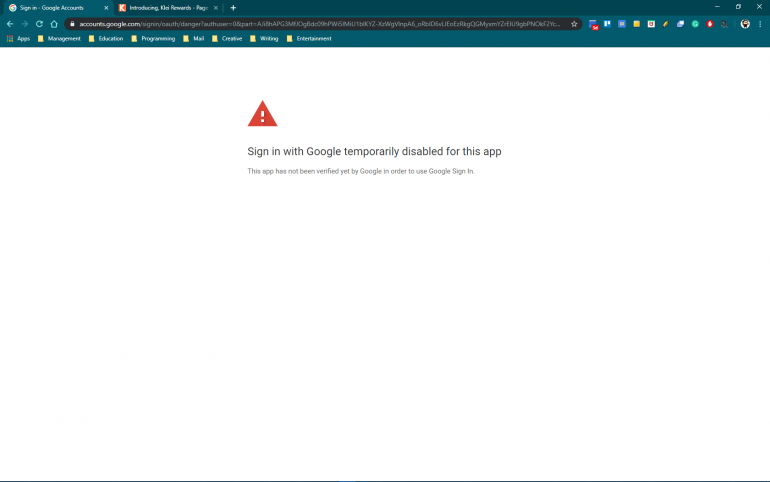This screenshot has width=770, height=482.
Task: Click the blue stacked-cards extension icon
Action: 680,24
